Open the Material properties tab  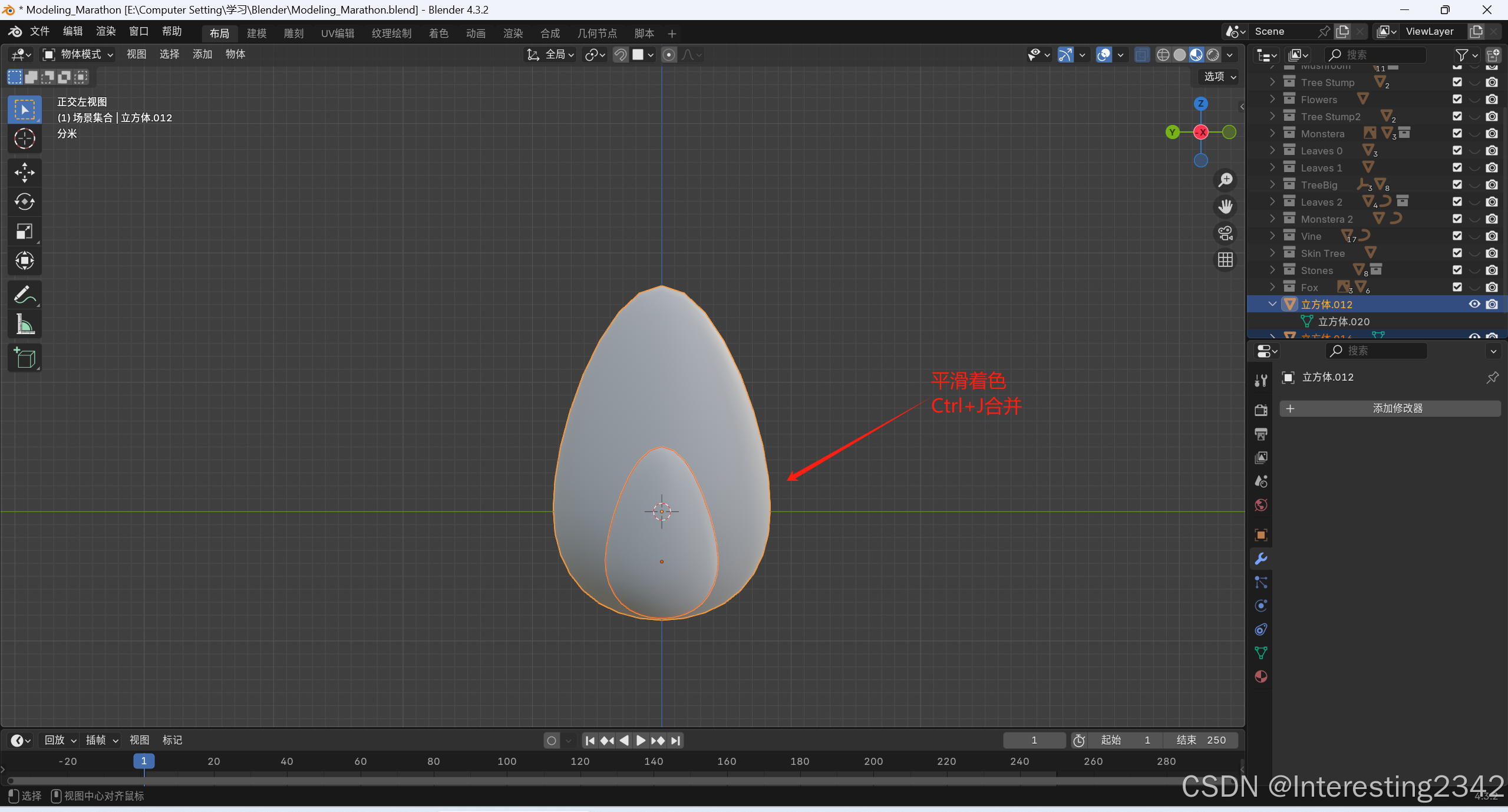1261,676
